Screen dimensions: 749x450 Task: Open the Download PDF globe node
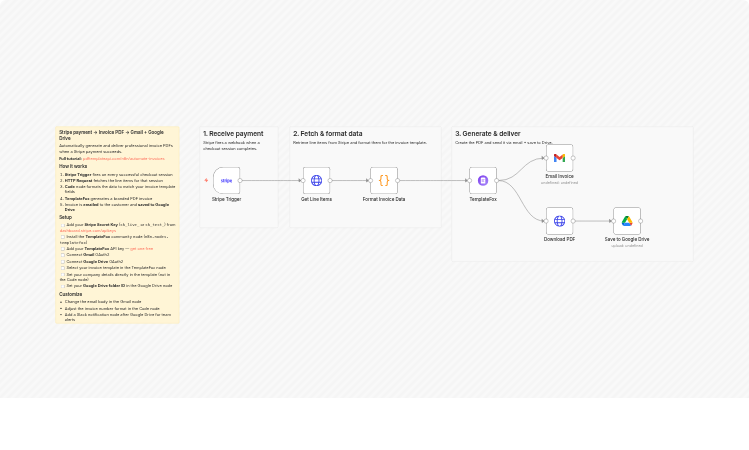[x=559, y=221]
